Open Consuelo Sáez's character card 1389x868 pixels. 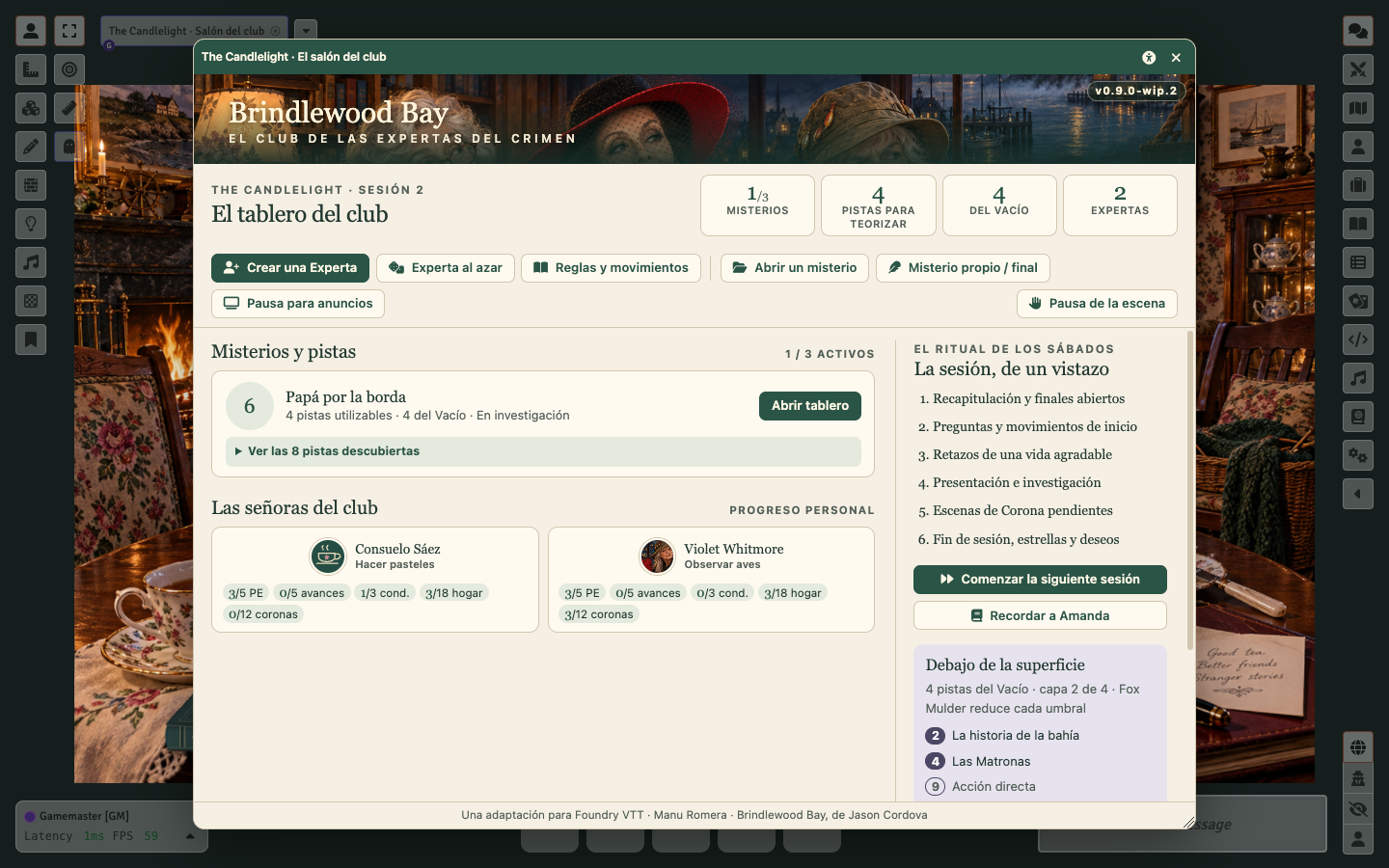pyautogui.click(x=375, y=580)
